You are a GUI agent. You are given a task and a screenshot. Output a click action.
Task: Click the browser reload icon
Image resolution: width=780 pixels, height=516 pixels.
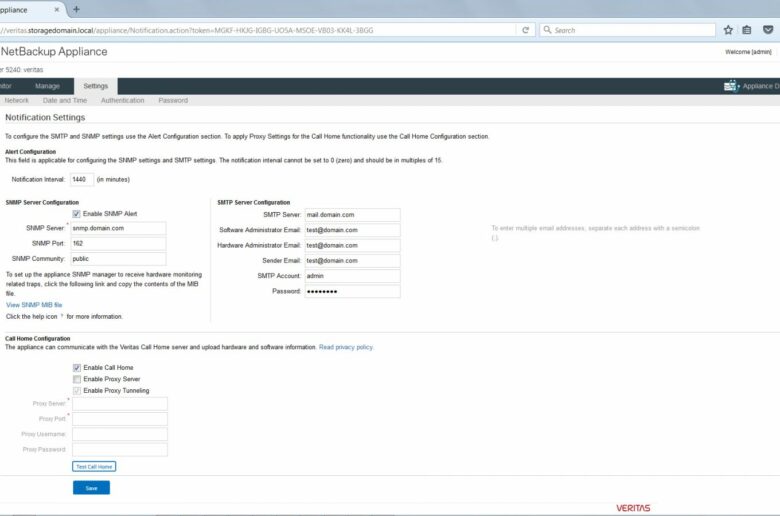click(x=525, y=30)
